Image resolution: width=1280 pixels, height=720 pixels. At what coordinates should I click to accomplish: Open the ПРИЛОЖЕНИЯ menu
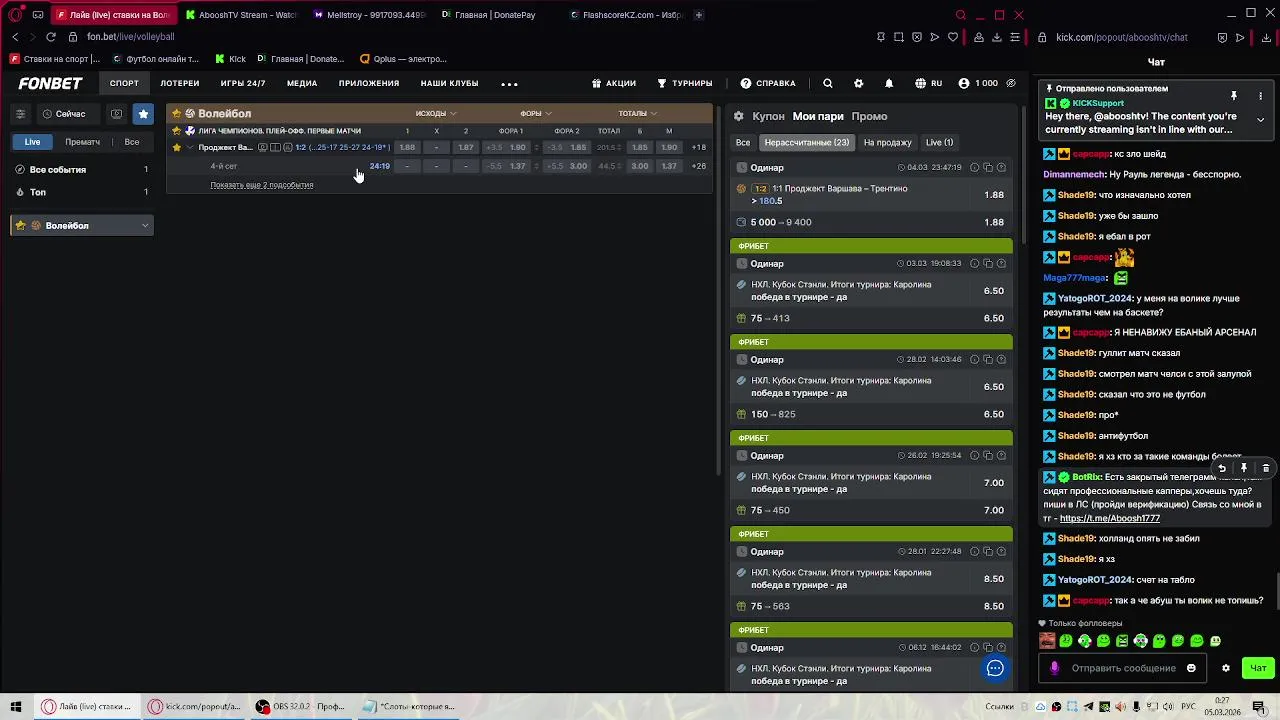[369, 83]
